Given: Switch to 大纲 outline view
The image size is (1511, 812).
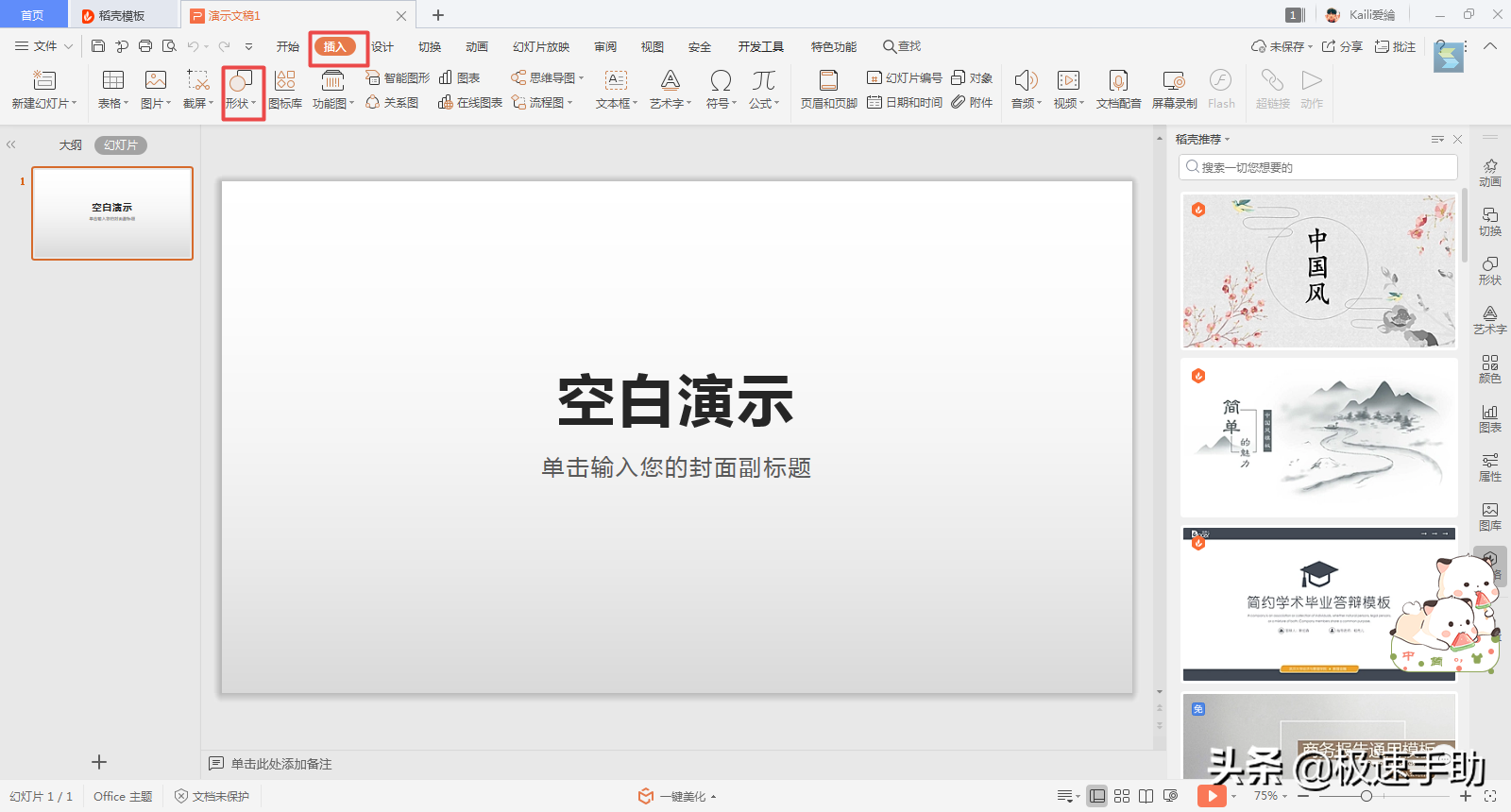Looking at the screenshot, I should pyautogui.click(x=71, y=145).
